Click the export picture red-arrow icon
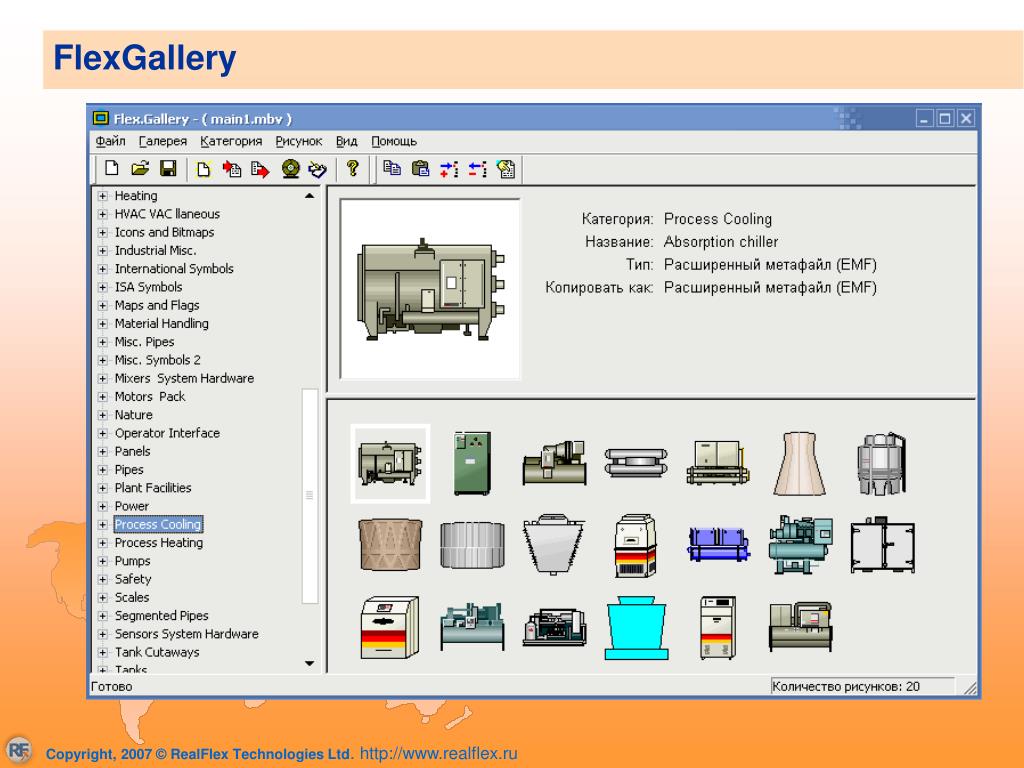The image size is (1024, 768). point(260,170)
